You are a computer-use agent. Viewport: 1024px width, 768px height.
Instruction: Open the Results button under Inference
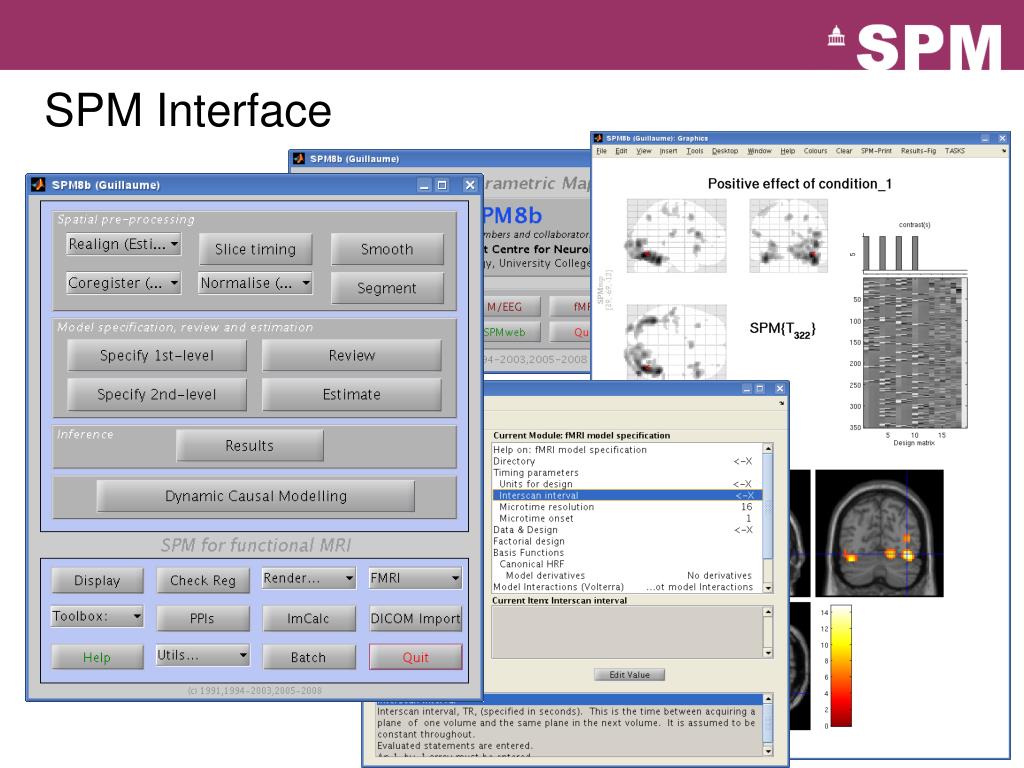(x=249, y=445)
